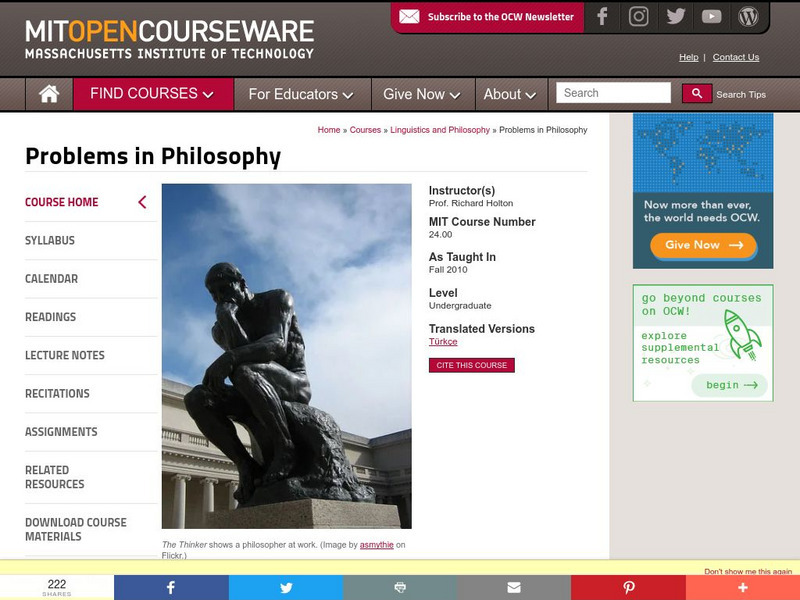This screenshot has height=600, width=800.
Task: Click into the Search input field
Action: 613,93
